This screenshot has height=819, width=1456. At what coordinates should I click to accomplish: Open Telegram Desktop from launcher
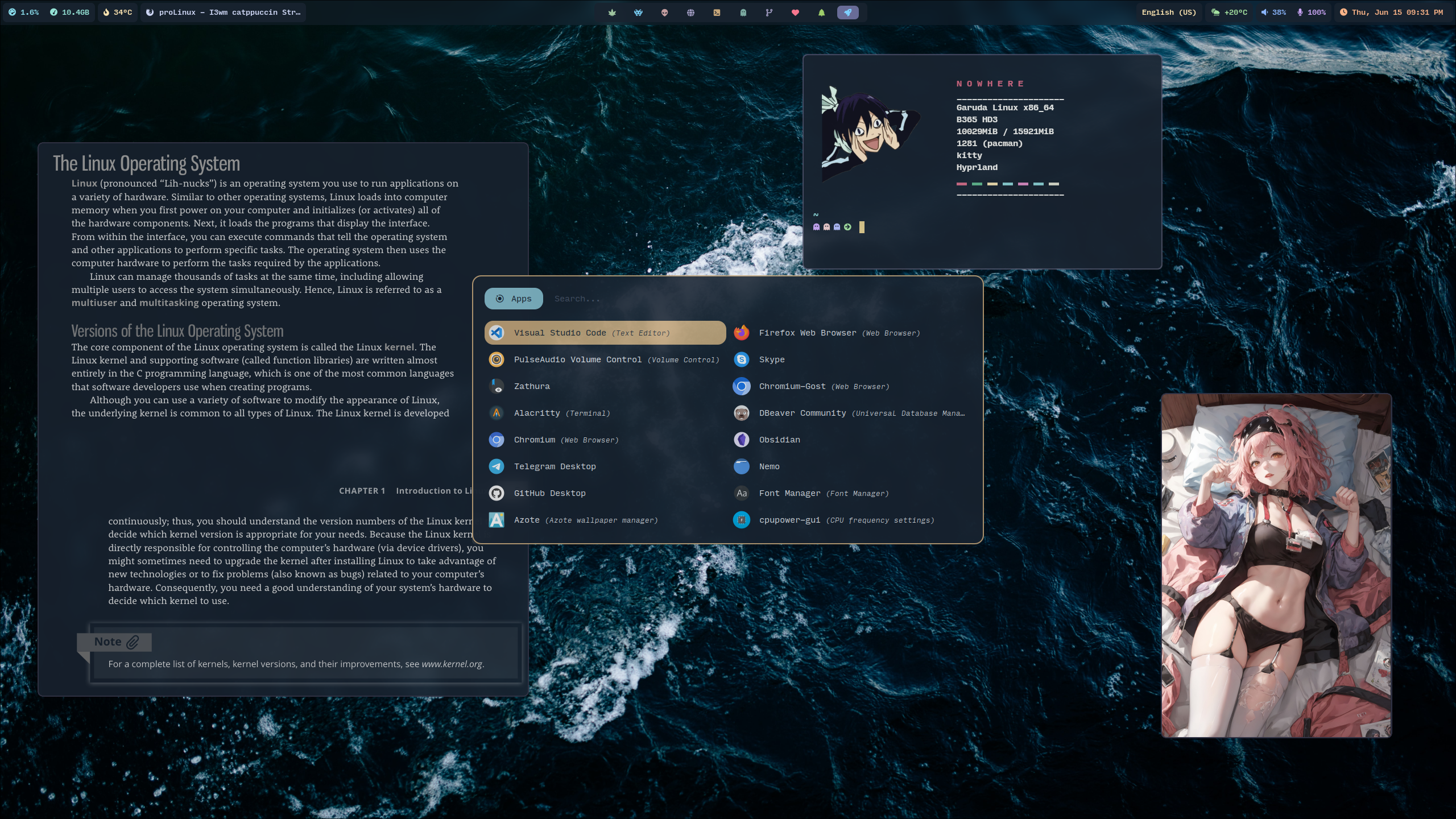pos(555,466)
